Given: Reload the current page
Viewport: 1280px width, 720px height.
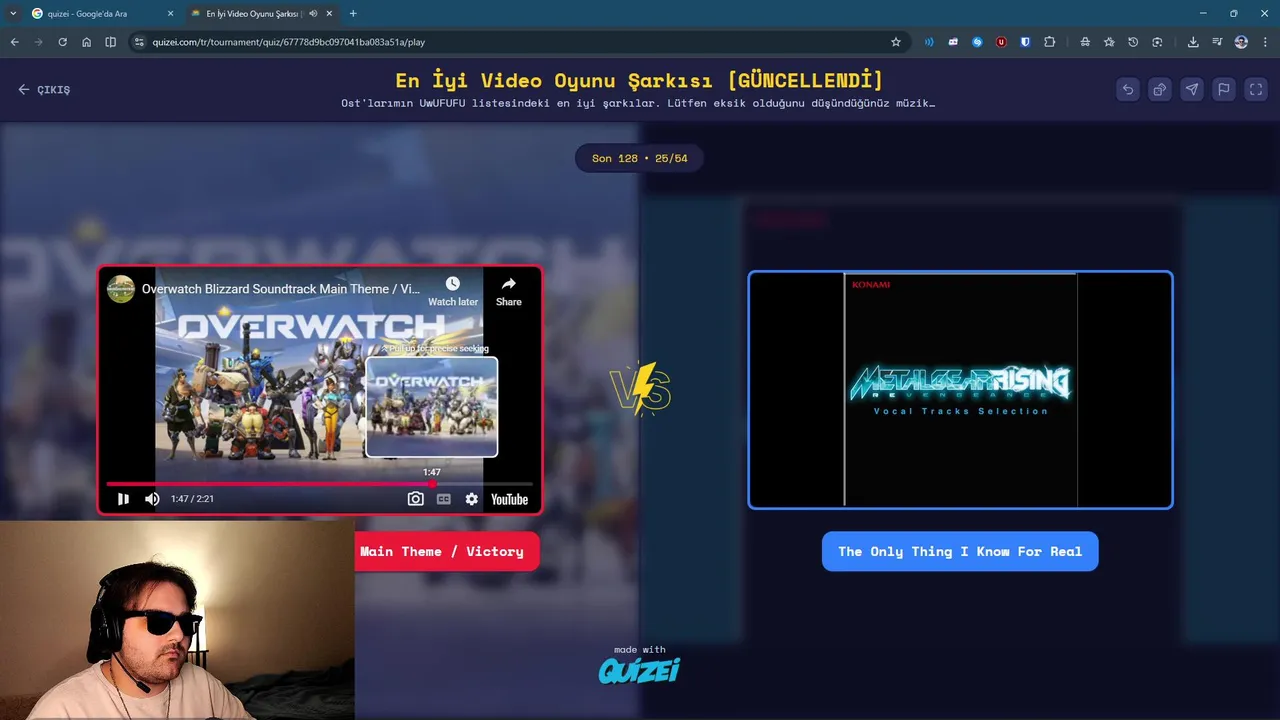Looking at the screenshot, I should click(x=62, y=42).
